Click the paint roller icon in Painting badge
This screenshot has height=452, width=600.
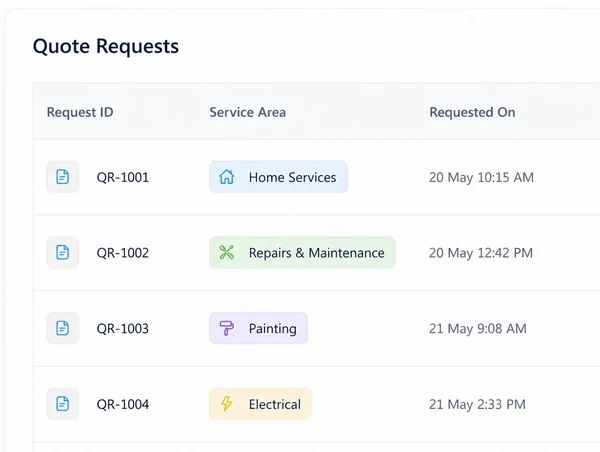click(x=227, y=328)
